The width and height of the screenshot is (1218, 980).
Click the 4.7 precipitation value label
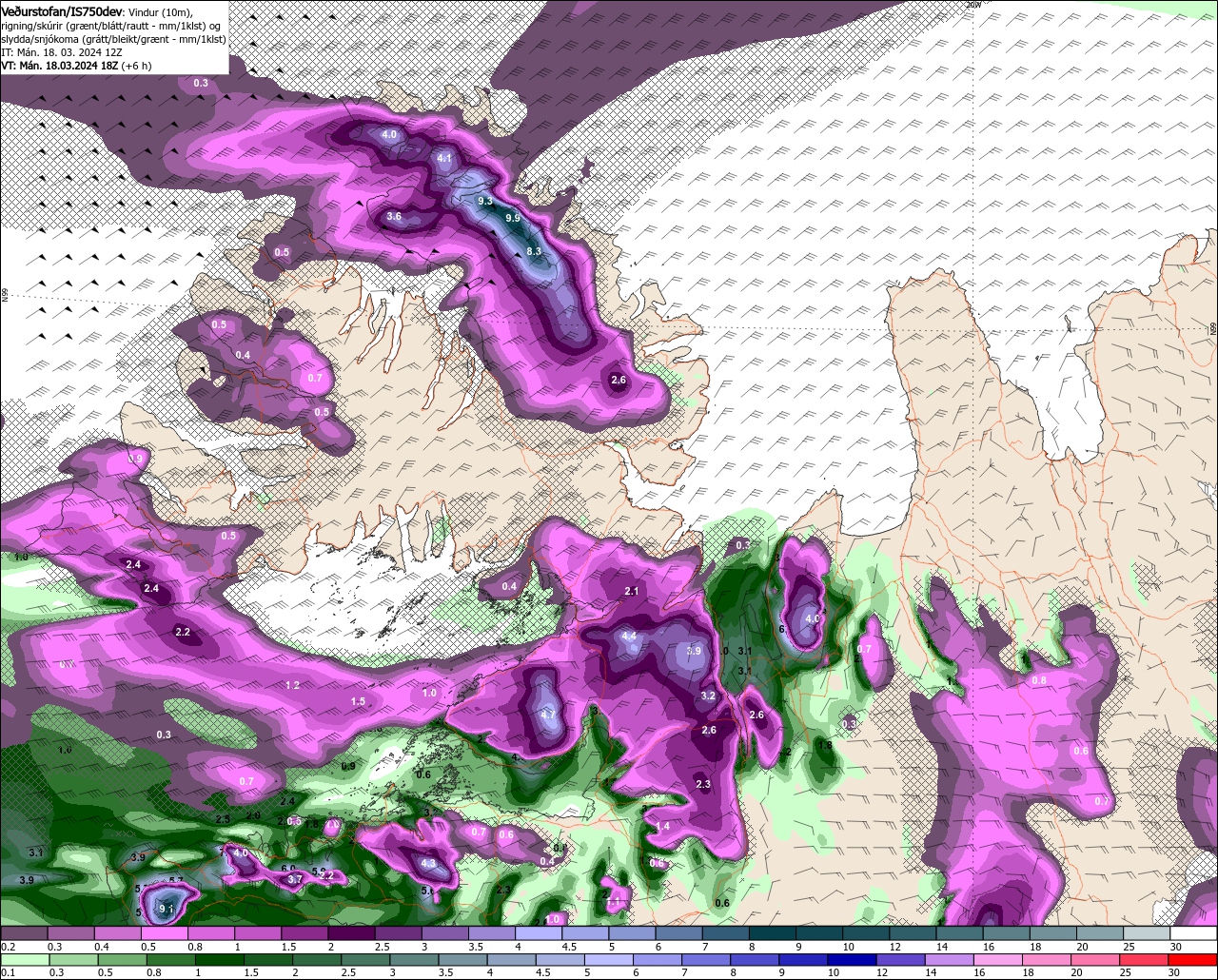(x=547, y=715)
